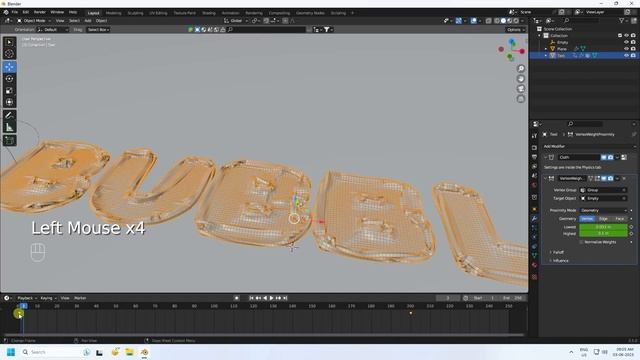This screenshot has width=640, height=360.
Task: Select the Select Box tool in toolbar
Action: coord(9,42)
